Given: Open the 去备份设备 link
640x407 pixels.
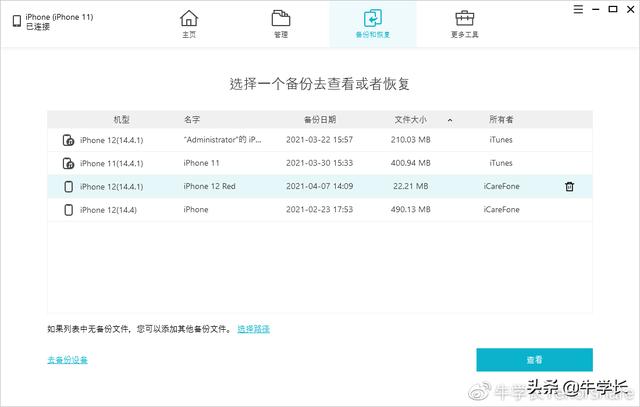Looking at the screenshot, I should pyautogui.click(x=67, y=360).
